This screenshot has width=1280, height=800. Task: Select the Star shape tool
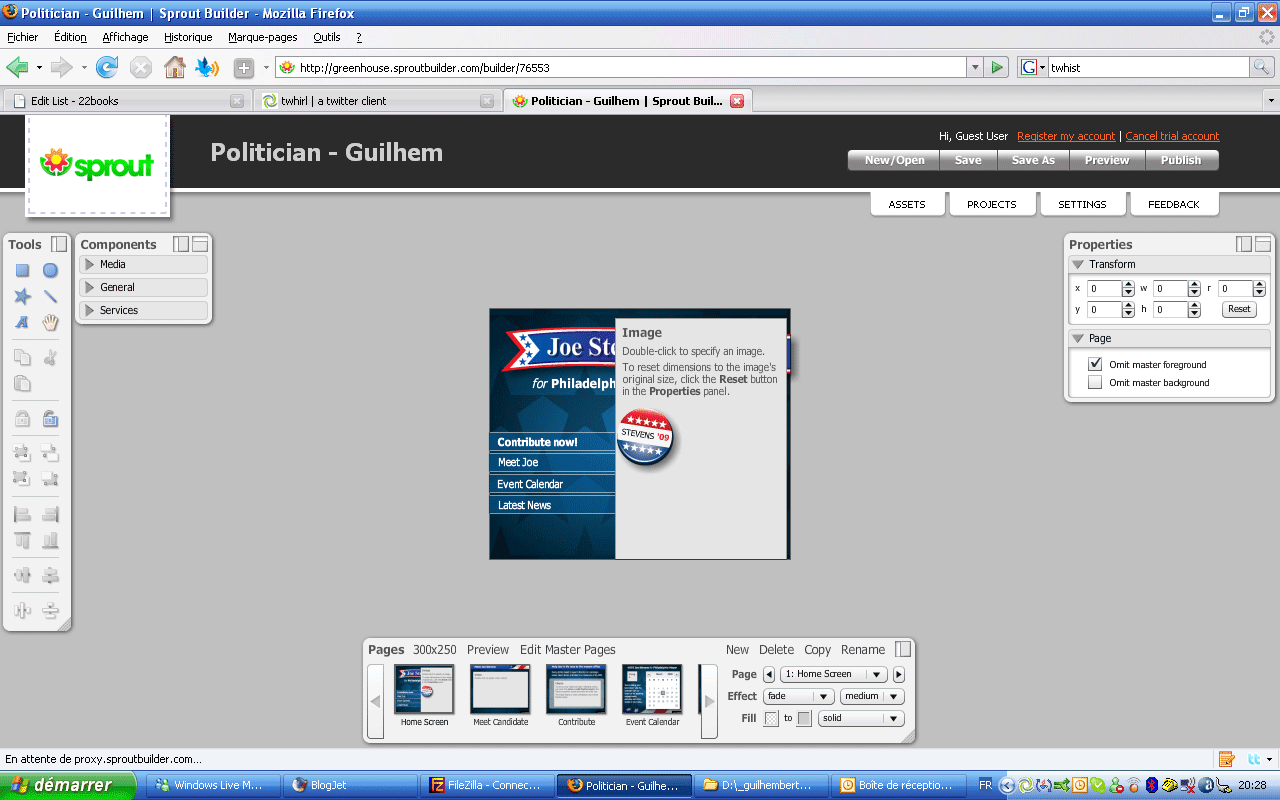pyautogui.click(x=22, y=297)
